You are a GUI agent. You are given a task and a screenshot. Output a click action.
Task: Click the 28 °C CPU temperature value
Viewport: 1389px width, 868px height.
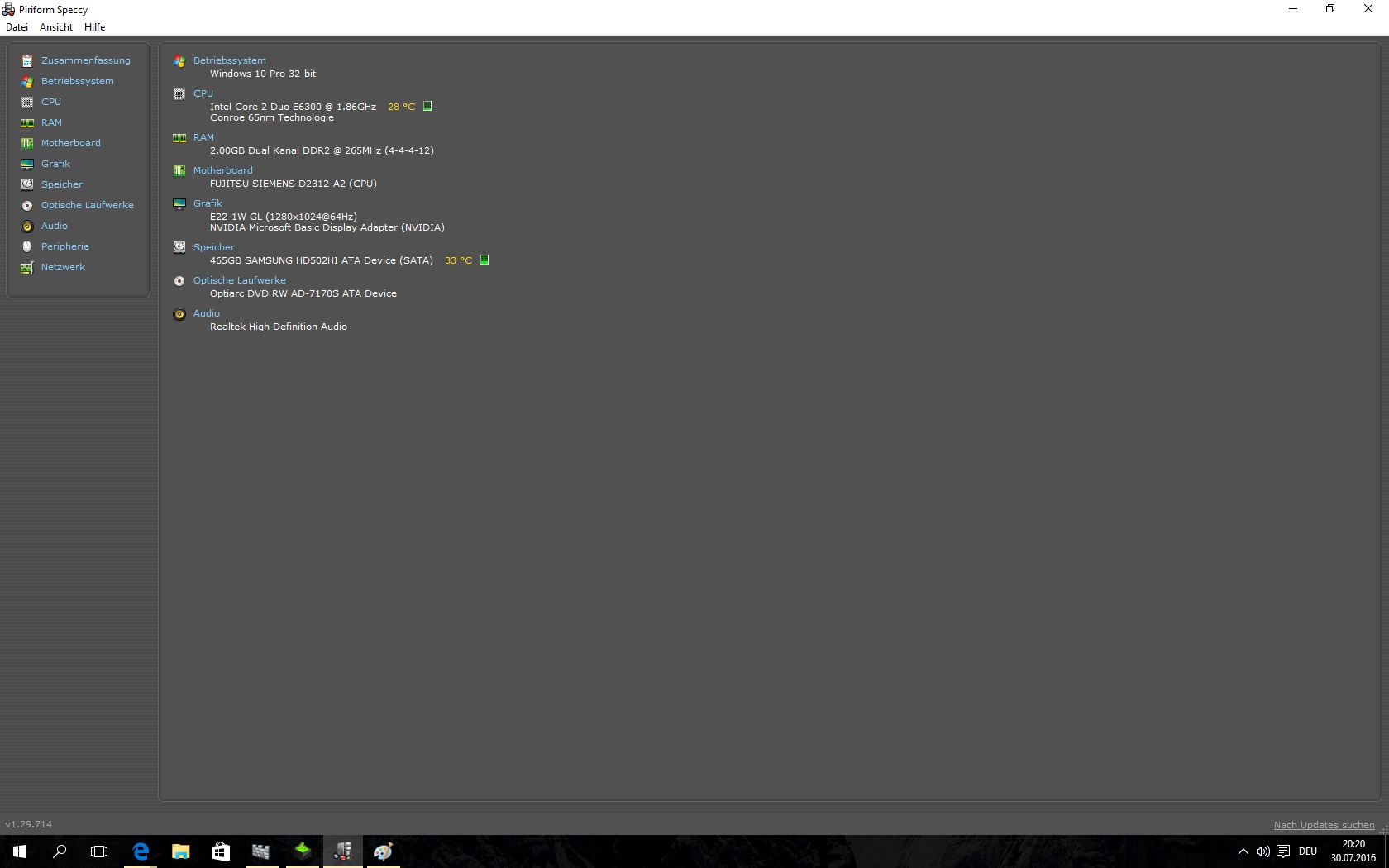pos(401,107)
